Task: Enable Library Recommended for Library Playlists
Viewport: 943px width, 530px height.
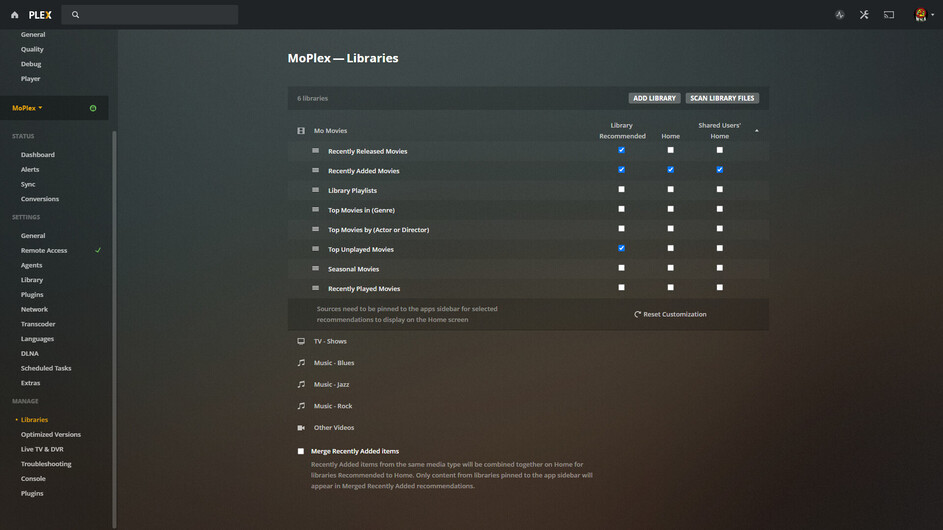Action: click(621, 190)
